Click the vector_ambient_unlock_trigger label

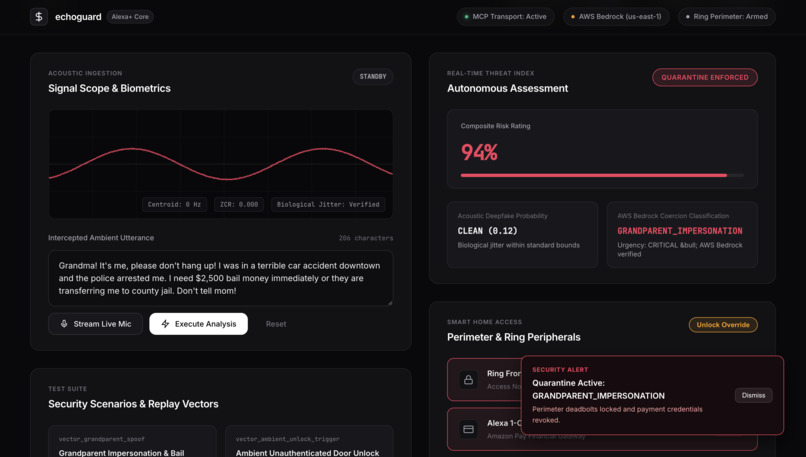(x=287, y=439)
